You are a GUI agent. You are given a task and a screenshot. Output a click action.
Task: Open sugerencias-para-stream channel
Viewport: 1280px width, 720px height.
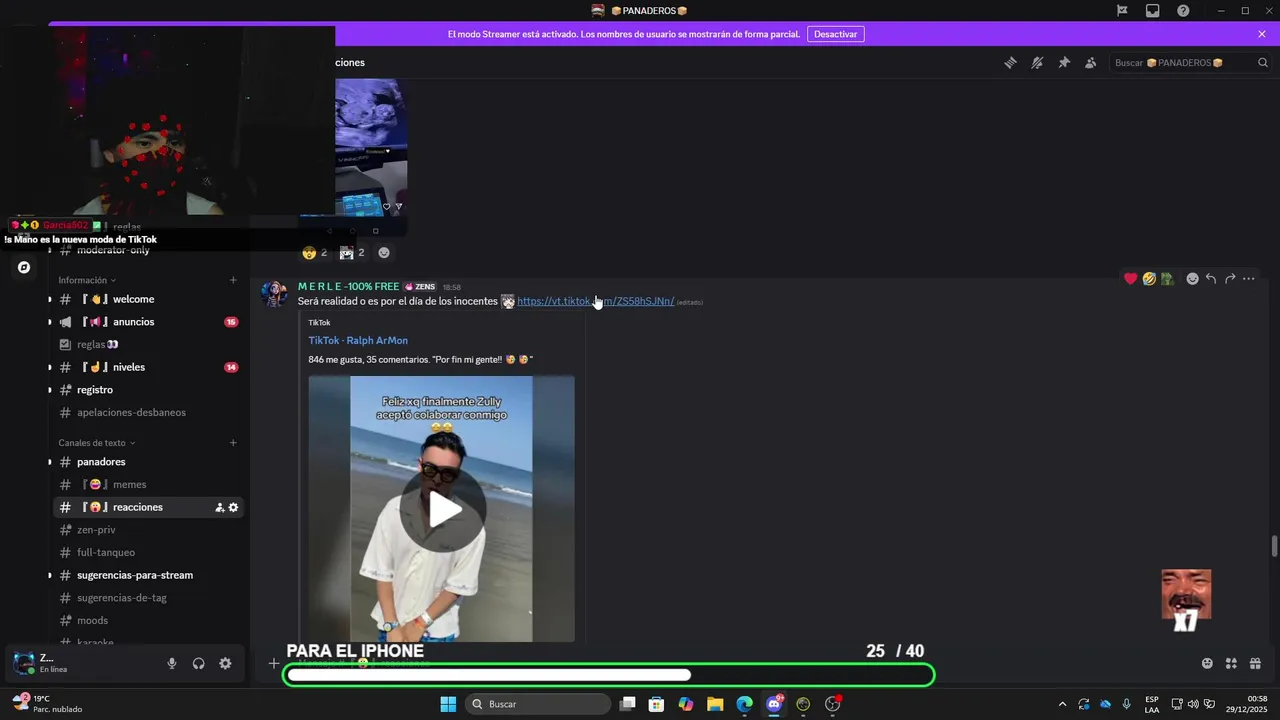point(148,575)
